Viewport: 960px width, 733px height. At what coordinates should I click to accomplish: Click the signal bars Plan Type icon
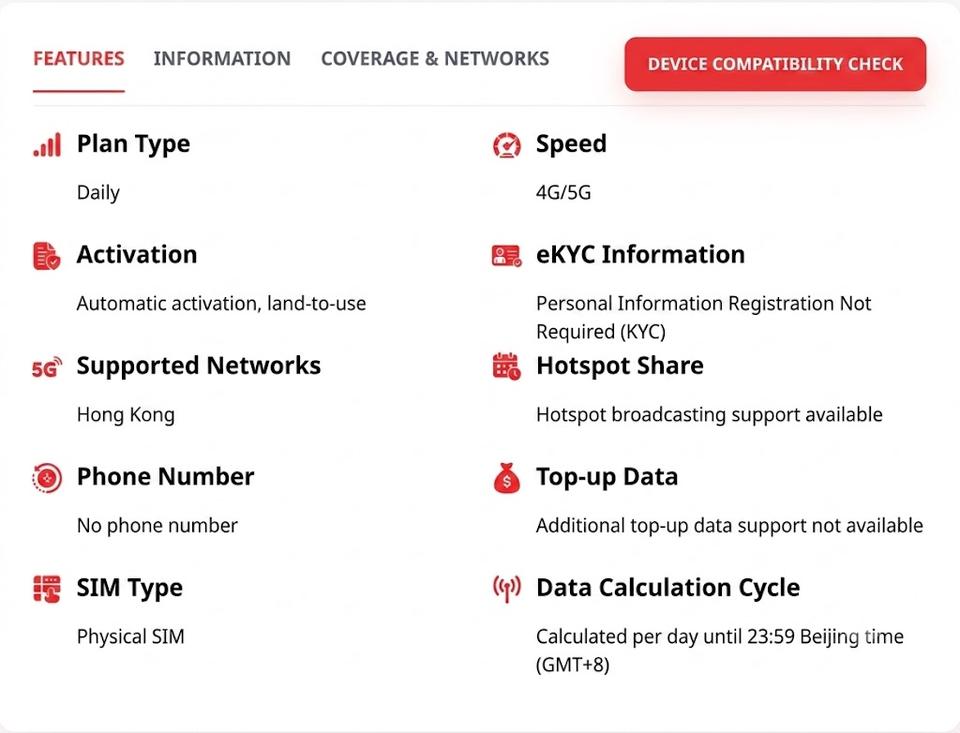tap(47, 145)
